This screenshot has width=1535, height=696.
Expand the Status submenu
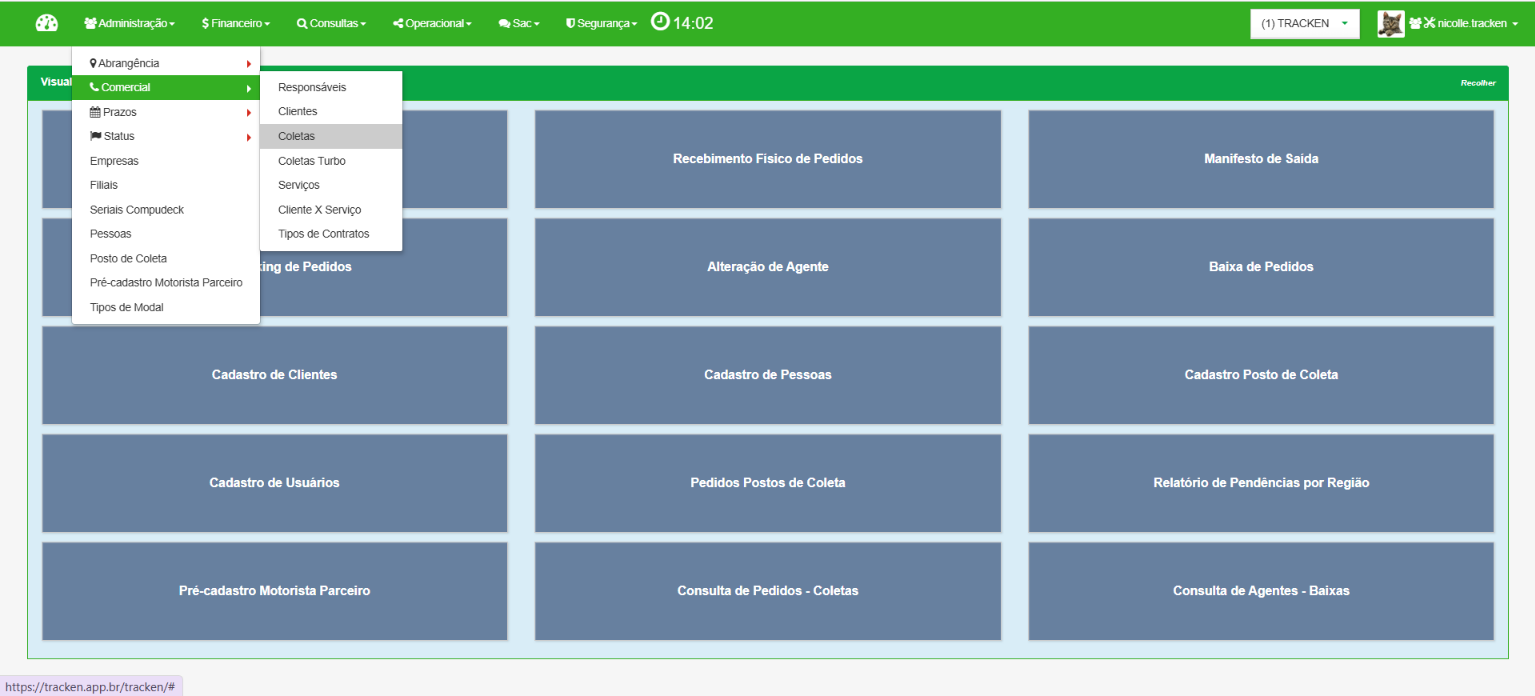[x=166, y=137]
